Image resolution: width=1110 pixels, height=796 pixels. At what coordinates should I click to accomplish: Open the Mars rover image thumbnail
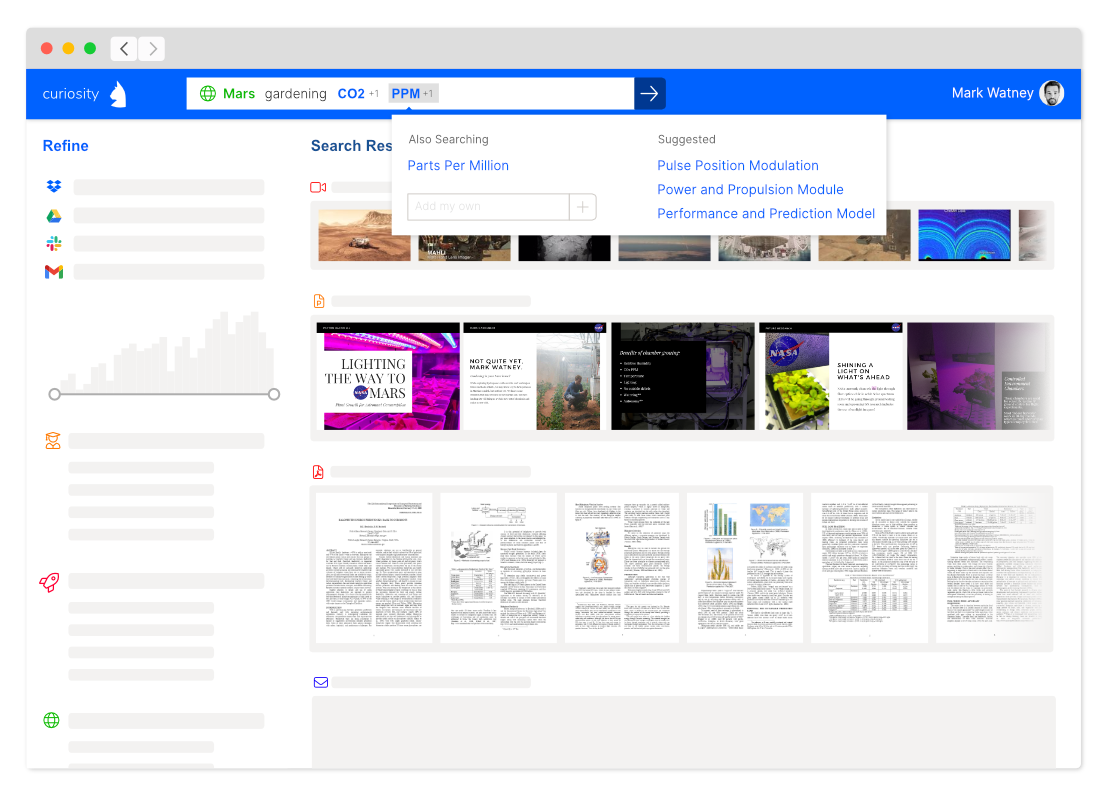(364, 235)
